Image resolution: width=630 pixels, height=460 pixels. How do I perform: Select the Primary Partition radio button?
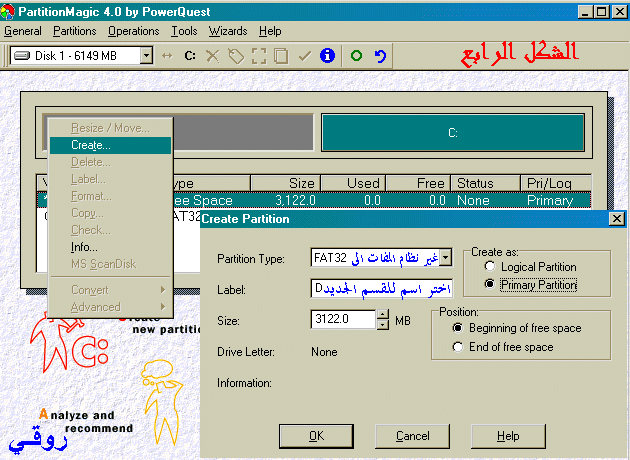coord(489,284)
